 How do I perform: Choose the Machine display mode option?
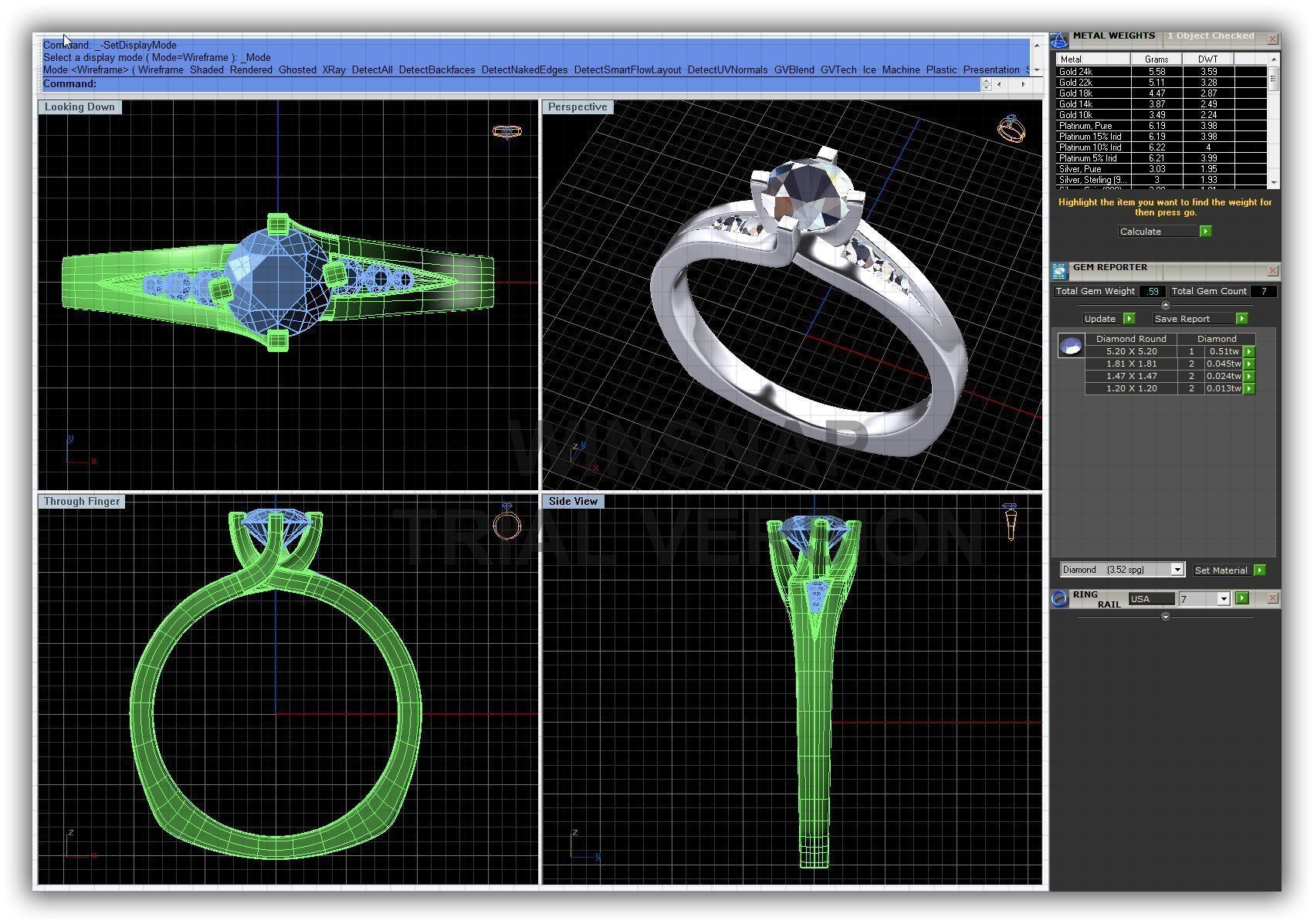pos(901,70)
